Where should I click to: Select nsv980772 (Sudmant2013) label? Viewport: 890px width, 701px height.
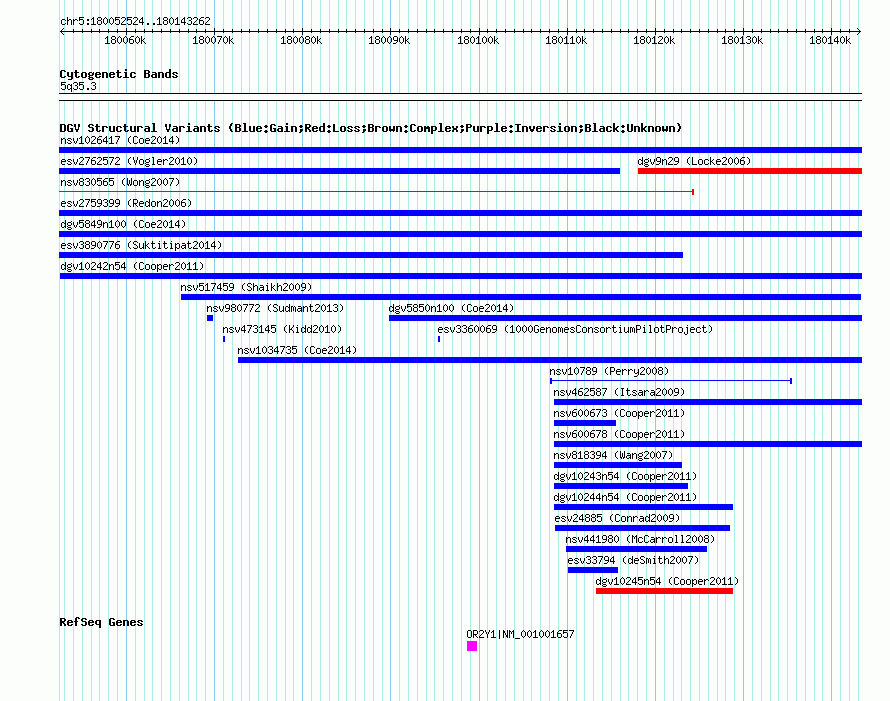[x=275, y=308]
